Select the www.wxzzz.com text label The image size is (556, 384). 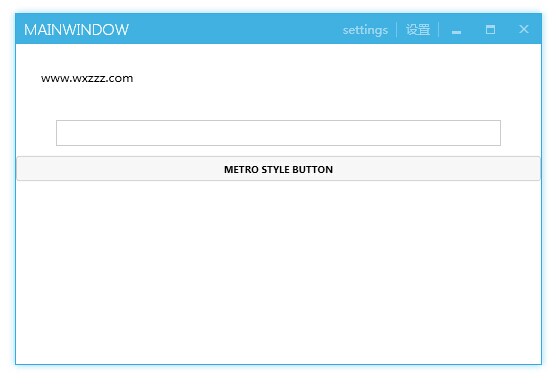click(x=87, y=78)
